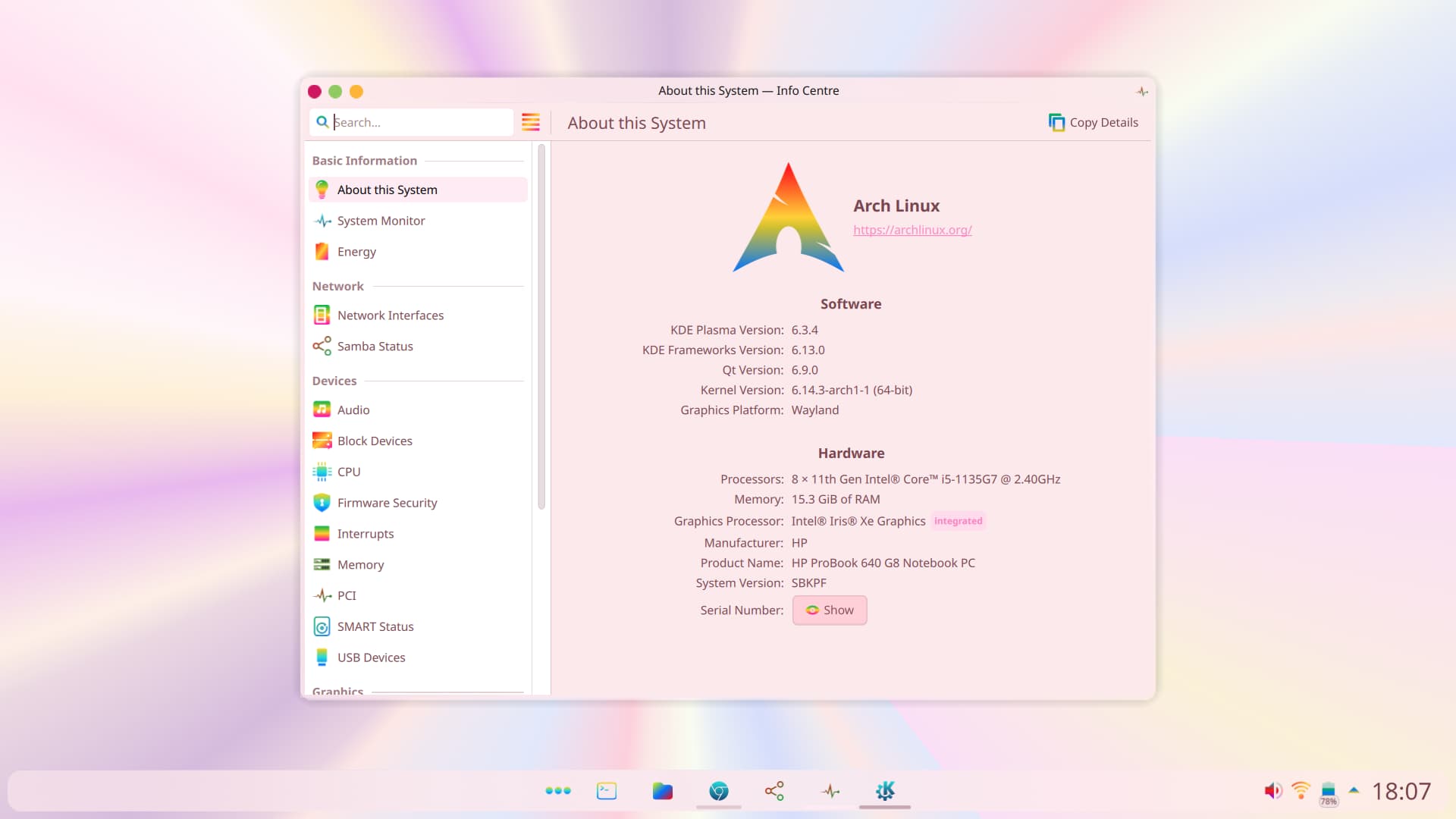1456x819 pixels.
Task: Open Network Interfaces page
Action: (418, 315)
